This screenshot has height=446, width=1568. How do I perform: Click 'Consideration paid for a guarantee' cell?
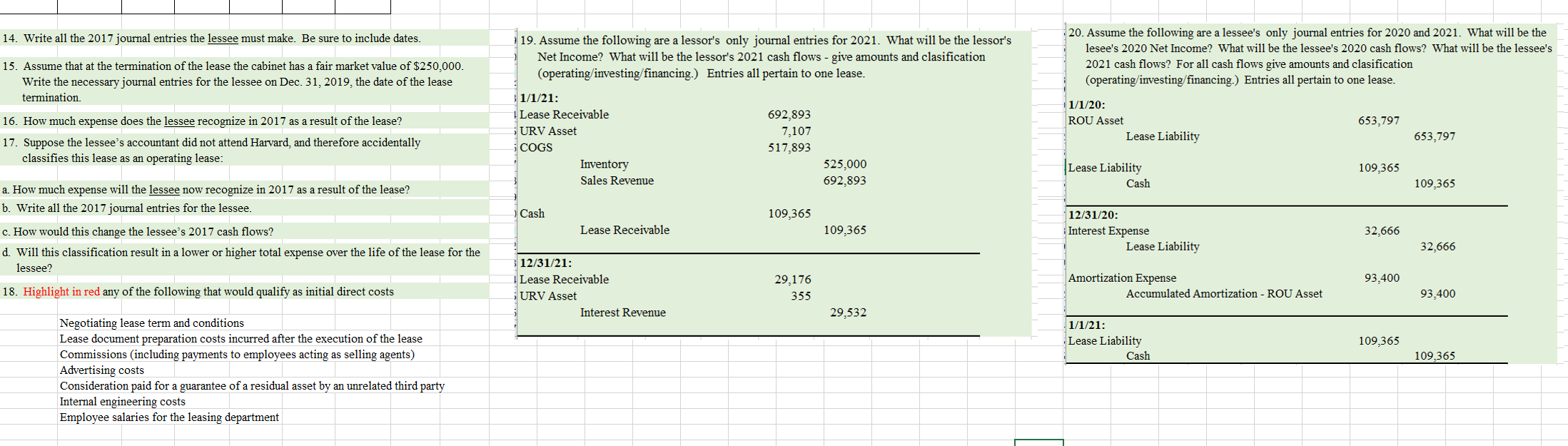(x=252, y=386)
